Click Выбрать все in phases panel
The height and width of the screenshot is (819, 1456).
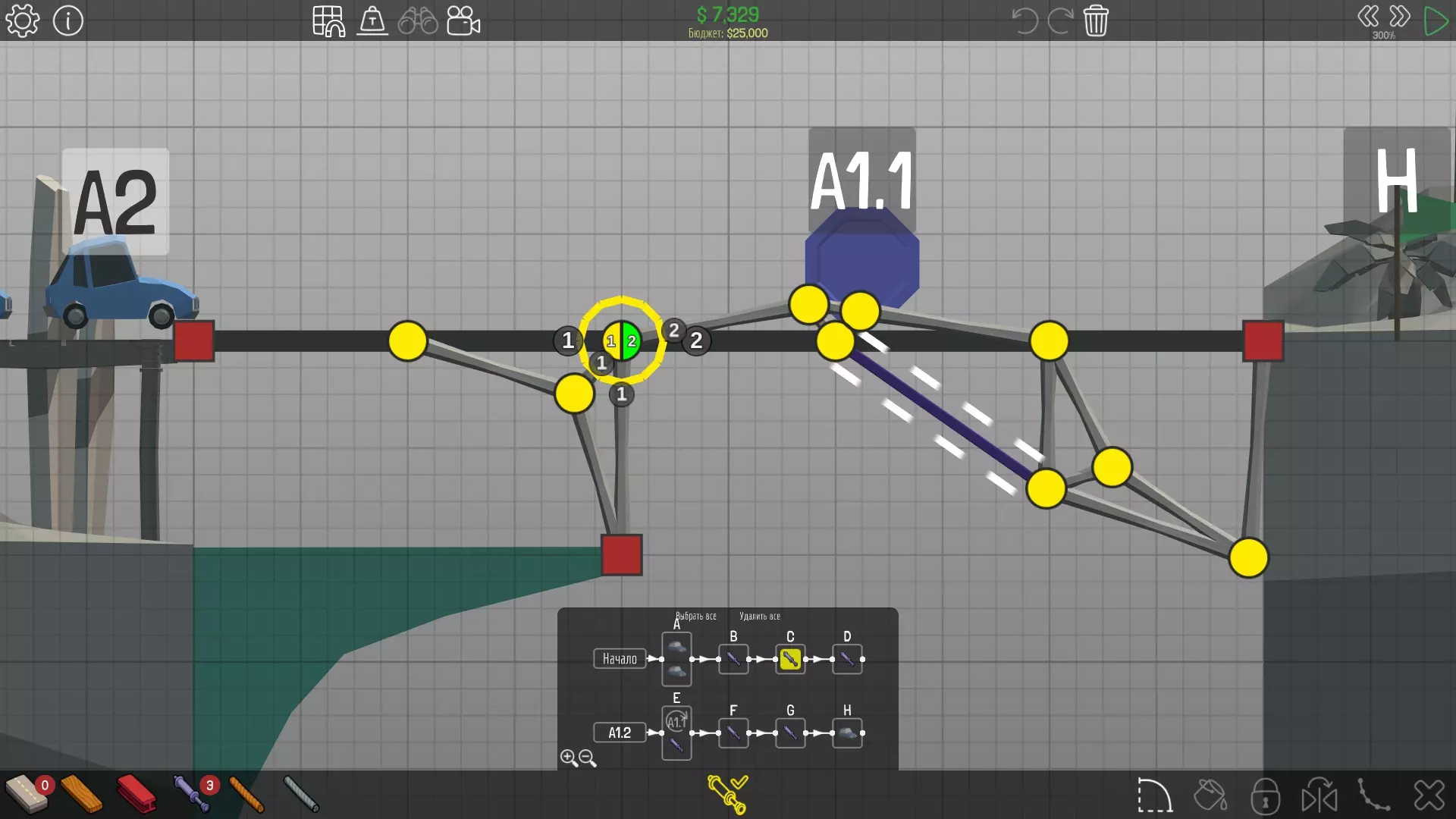coord(696,616)
